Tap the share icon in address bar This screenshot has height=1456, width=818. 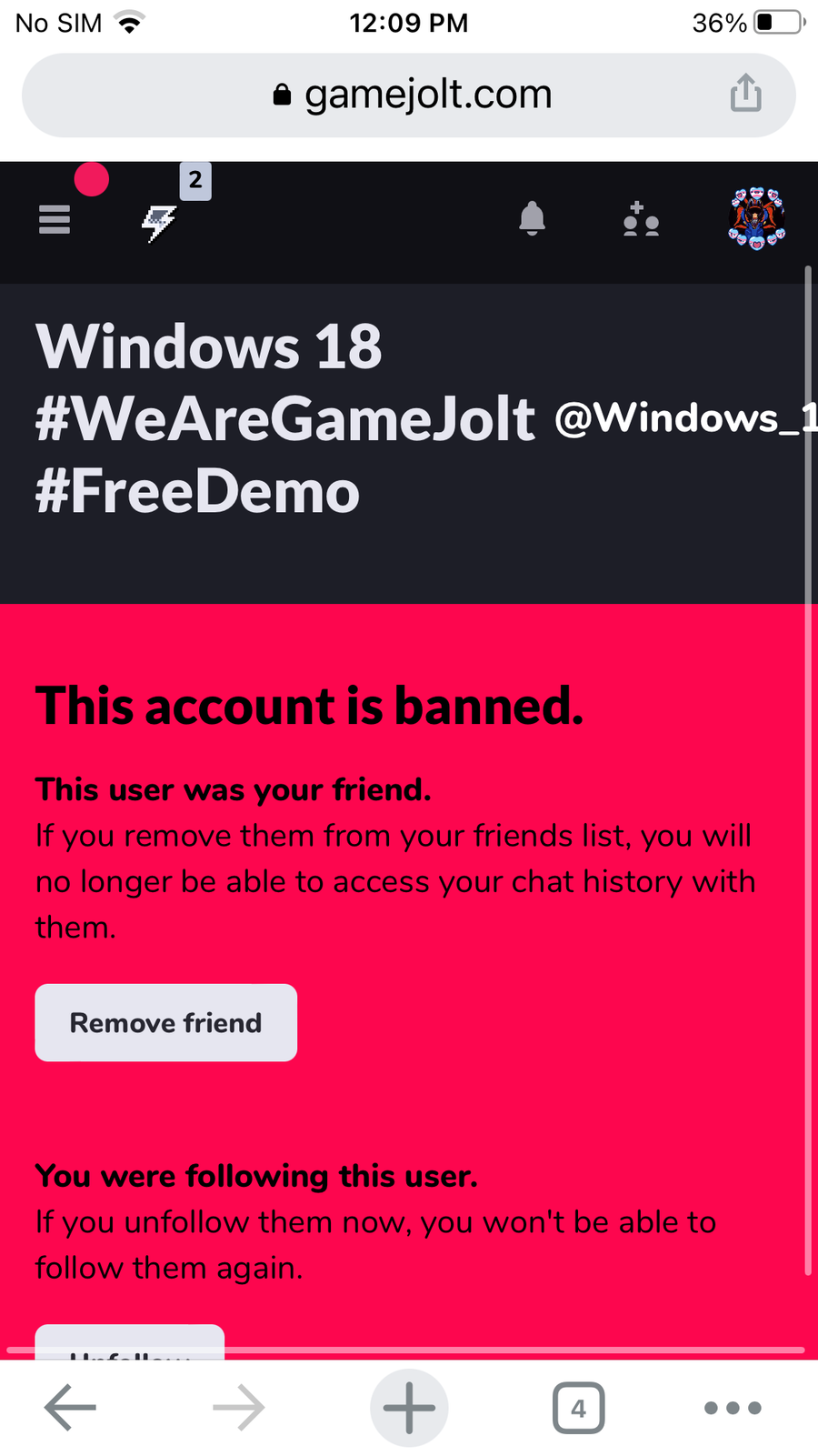[746, 93]
